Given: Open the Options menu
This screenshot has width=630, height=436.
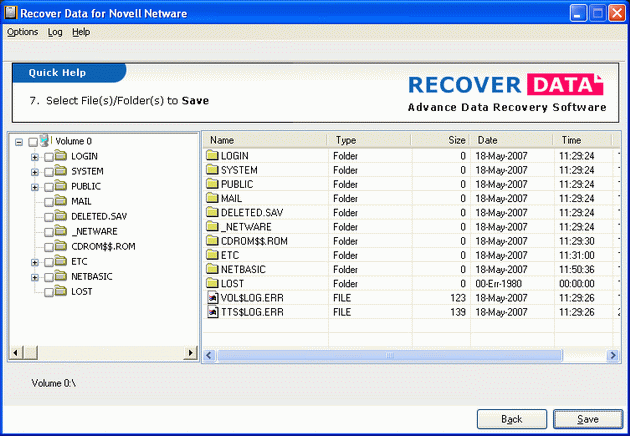Looking at the screenshot, I should tap(22, 32).
